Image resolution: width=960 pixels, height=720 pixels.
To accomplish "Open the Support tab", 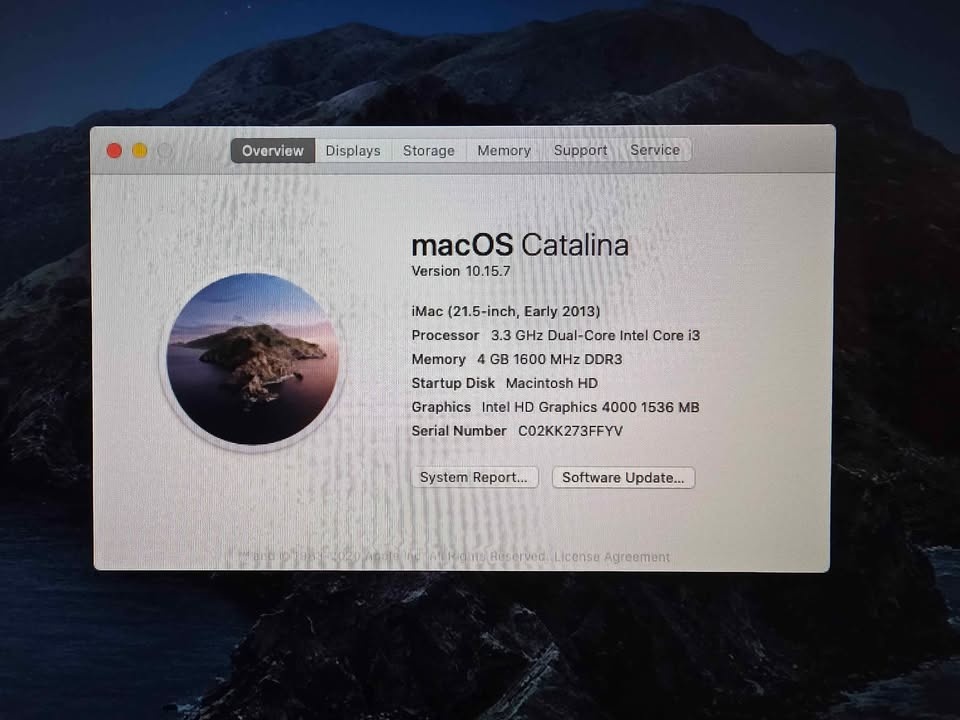I will pyautogui.click(x=580, y=151).
